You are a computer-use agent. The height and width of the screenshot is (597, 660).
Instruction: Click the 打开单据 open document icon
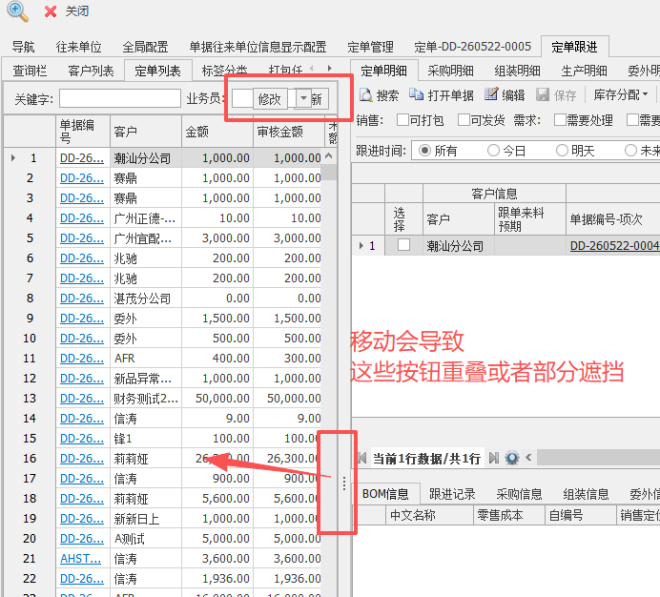(416, 95)
